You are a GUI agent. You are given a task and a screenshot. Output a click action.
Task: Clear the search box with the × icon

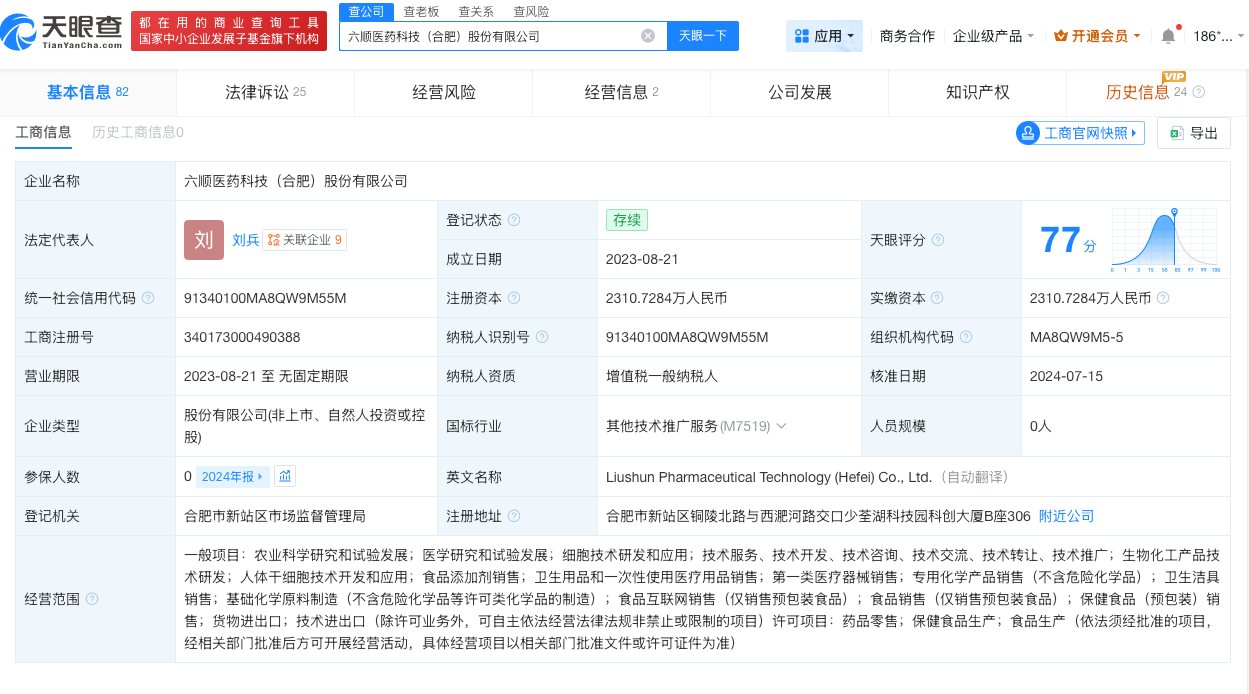coord(648,36)
